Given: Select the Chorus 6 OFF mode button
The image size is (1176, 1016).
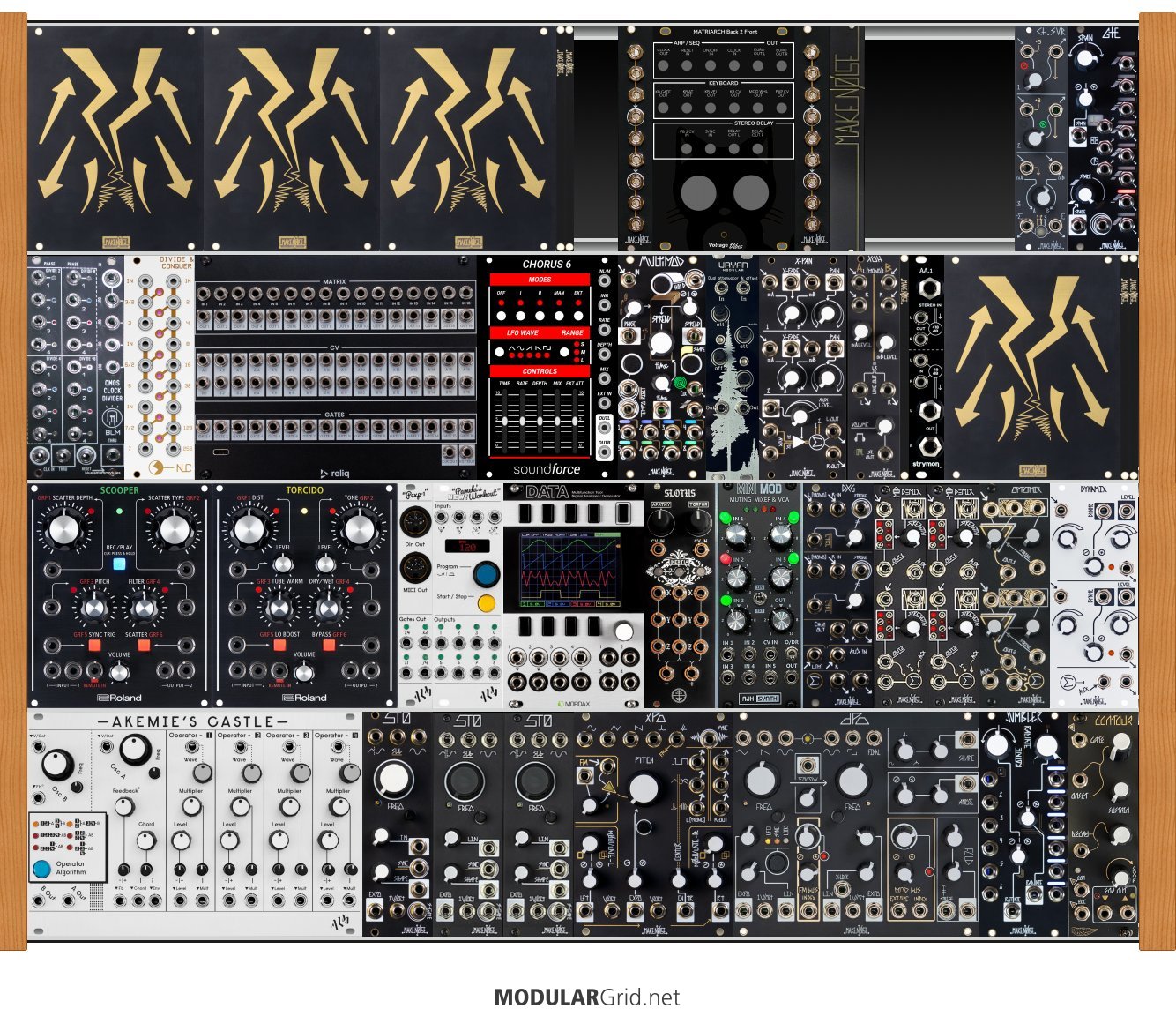Looking at the screenshot, I should (502, 316).
